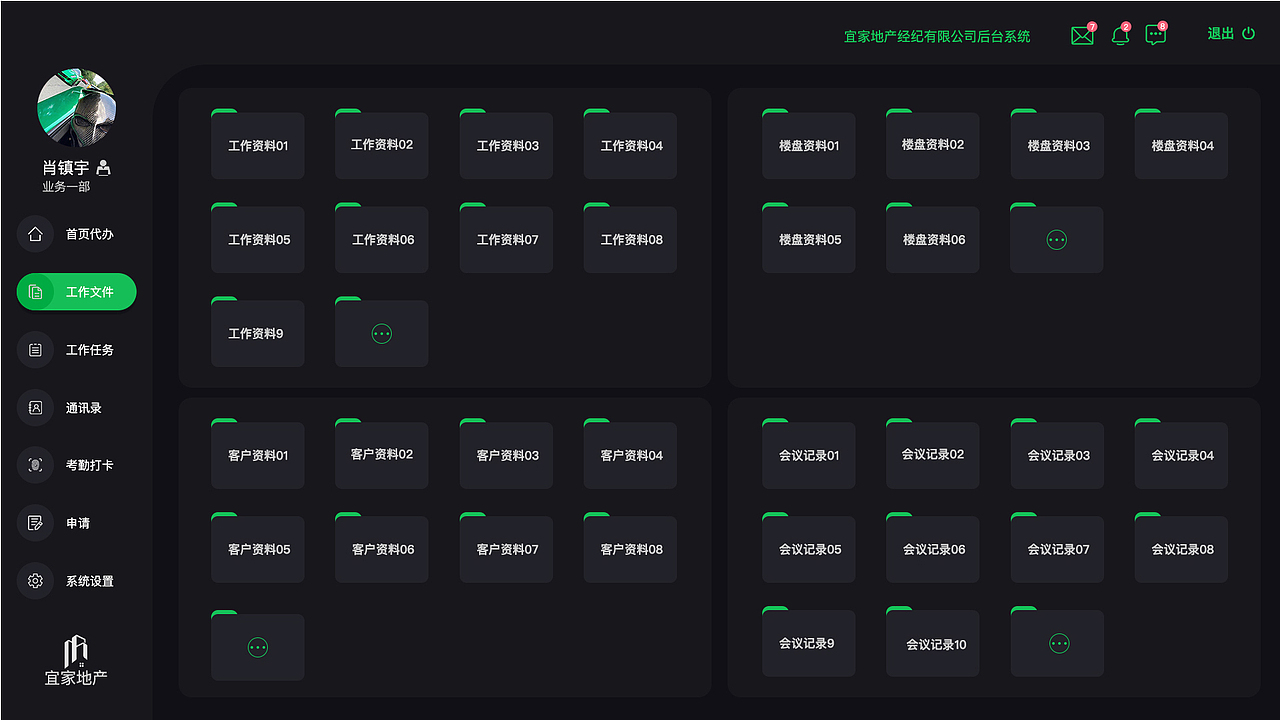Show more folders in 会议记录 section

pyautogui.click(x=1059, y=642)
